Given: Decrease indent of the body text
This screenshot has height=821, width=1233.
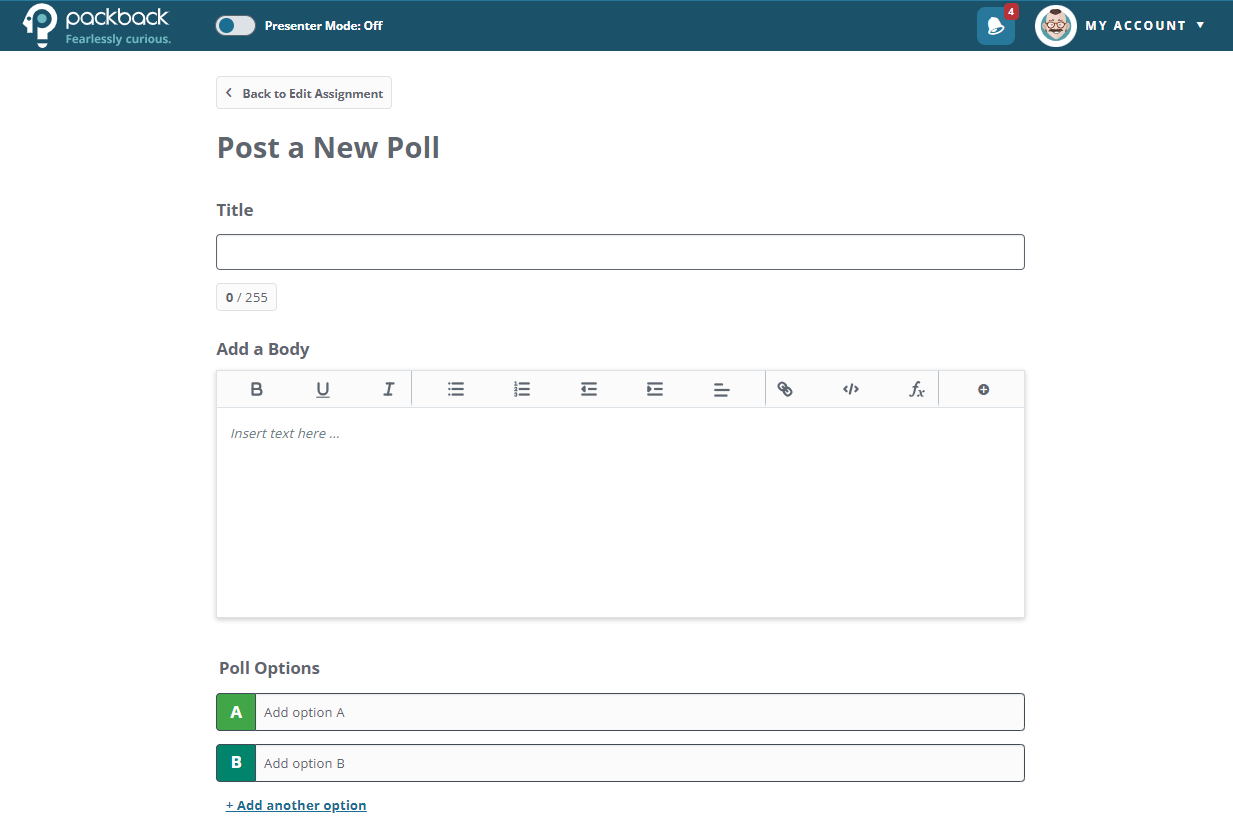Looking at the screenshot, I should (588, 389).
